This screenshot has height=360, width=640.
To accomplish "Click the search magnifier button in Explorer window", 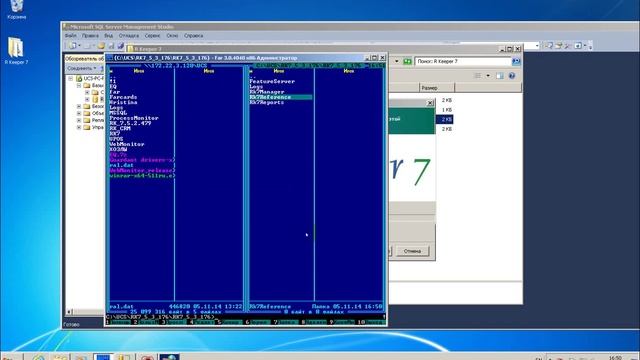I will click(516, 61).
